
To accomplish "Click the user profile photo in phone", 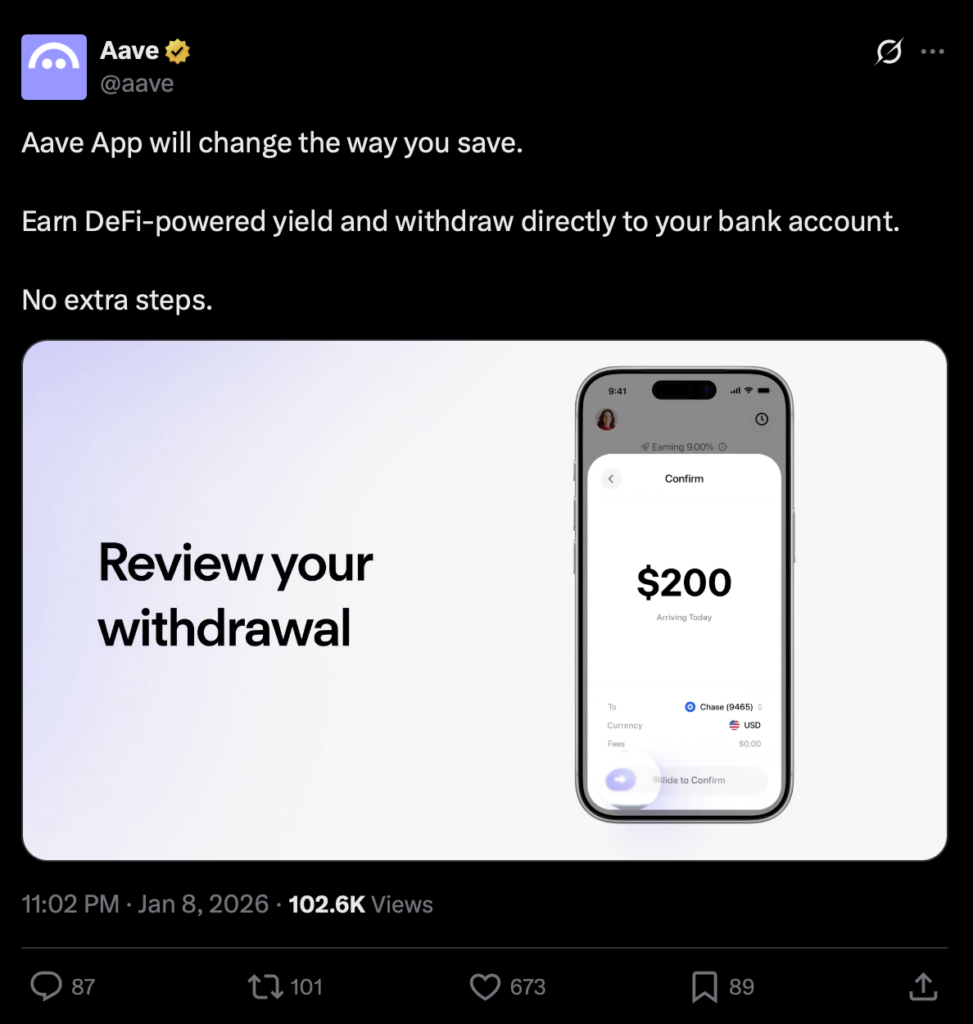I will (x=607, y=419).
